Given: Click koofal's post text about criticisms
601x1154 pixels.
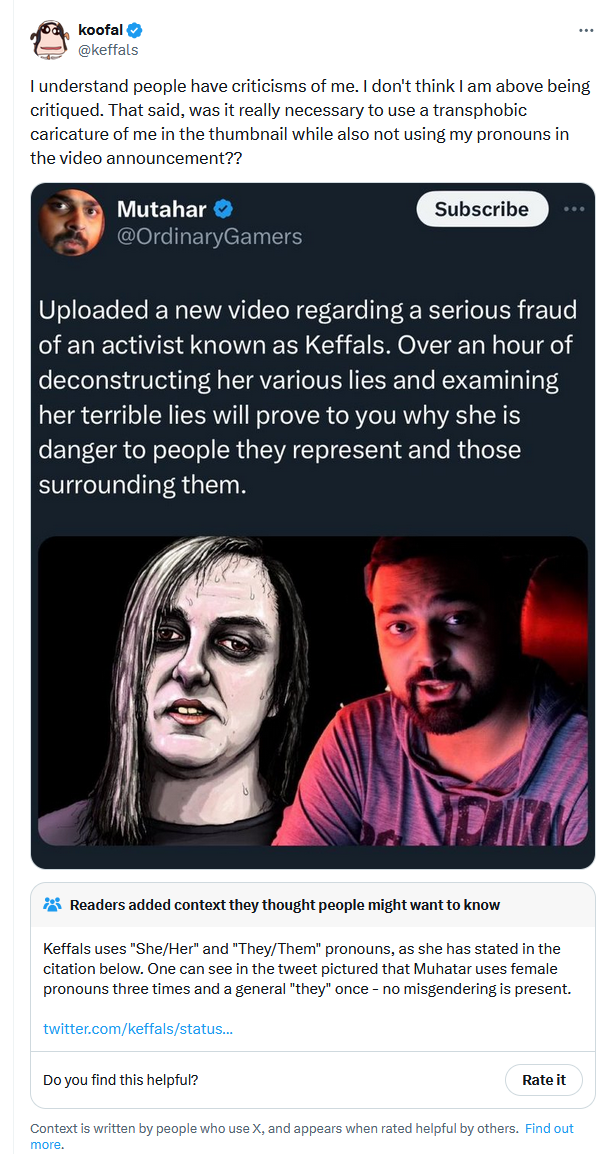Looking at the screenshot, I should coord(310,121).
